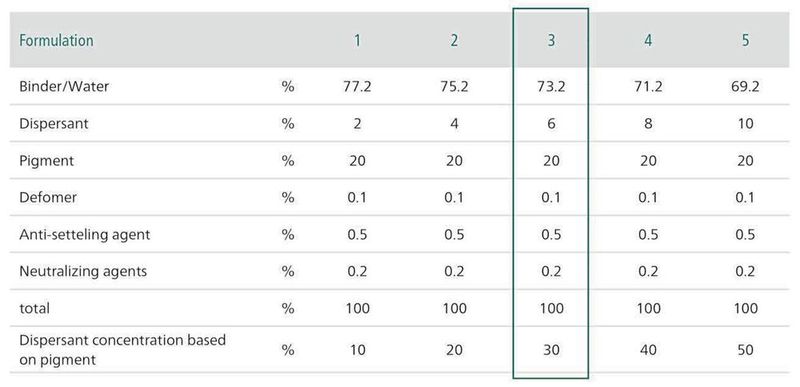Click the Formulation header label
Viewport: 800px width, 387px height.
pyautogui.click(x=56, y=41)
